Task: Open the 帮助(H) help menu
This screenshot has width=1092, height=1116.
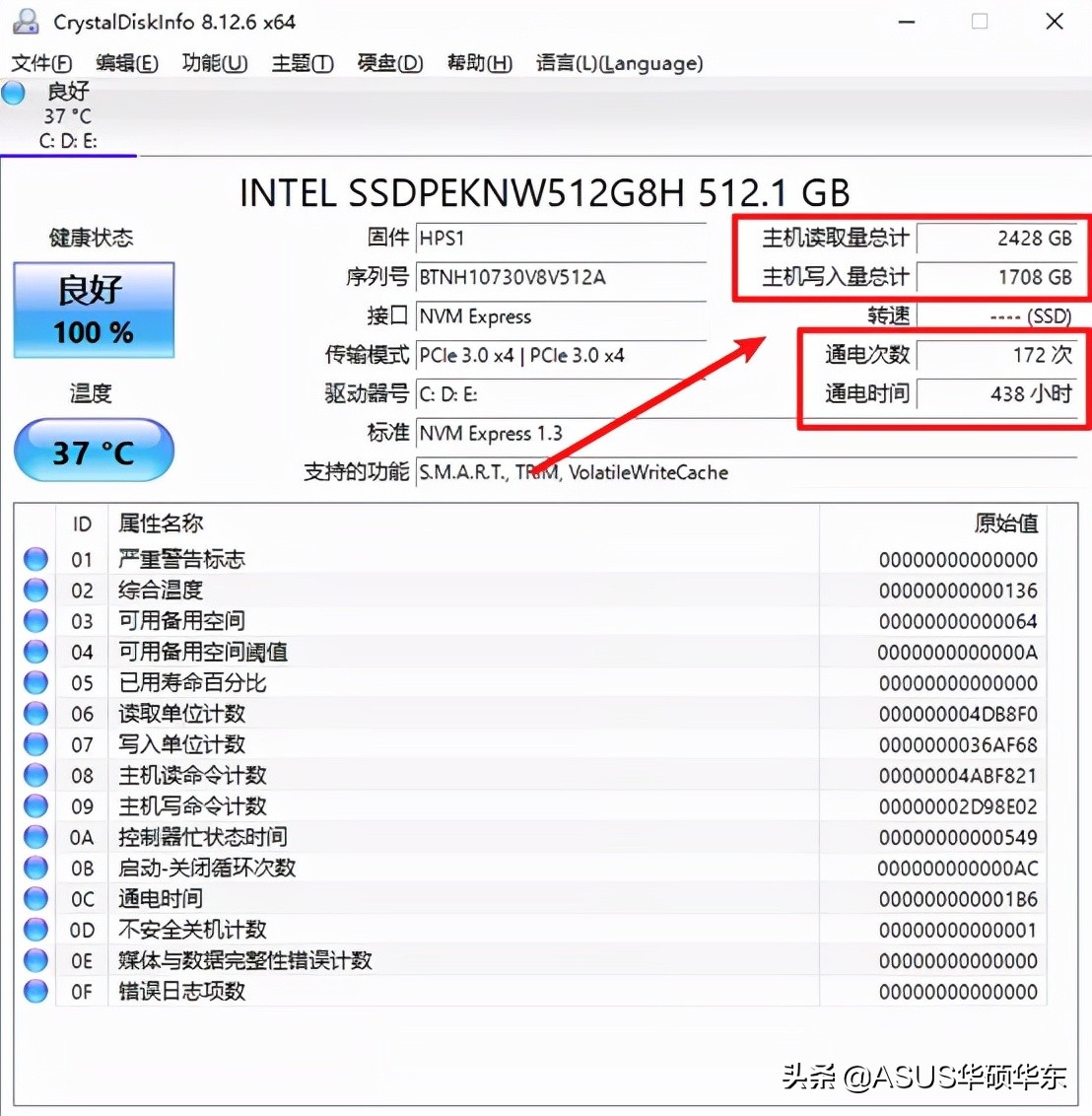Action: [479, 63]
